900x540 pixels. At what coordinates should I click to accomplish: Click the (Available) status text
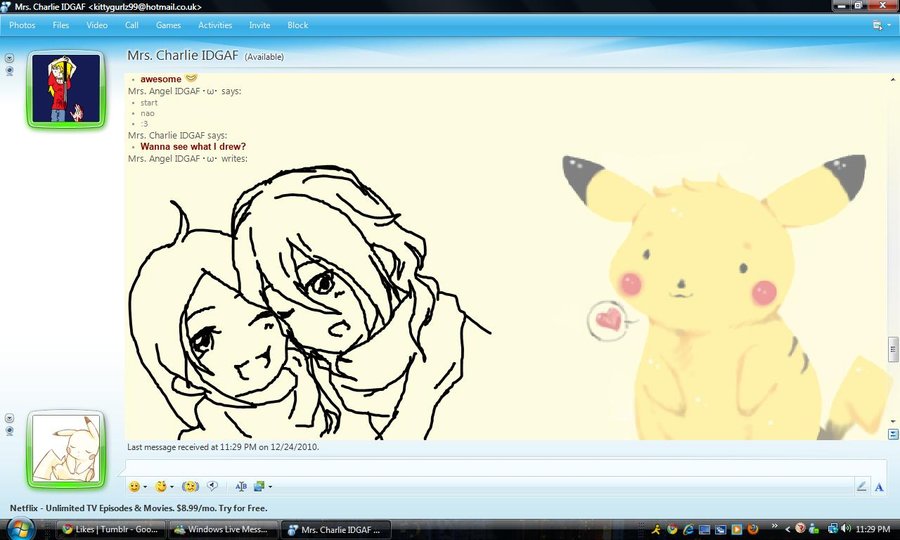pyautogui.click(x=264, y=57)
